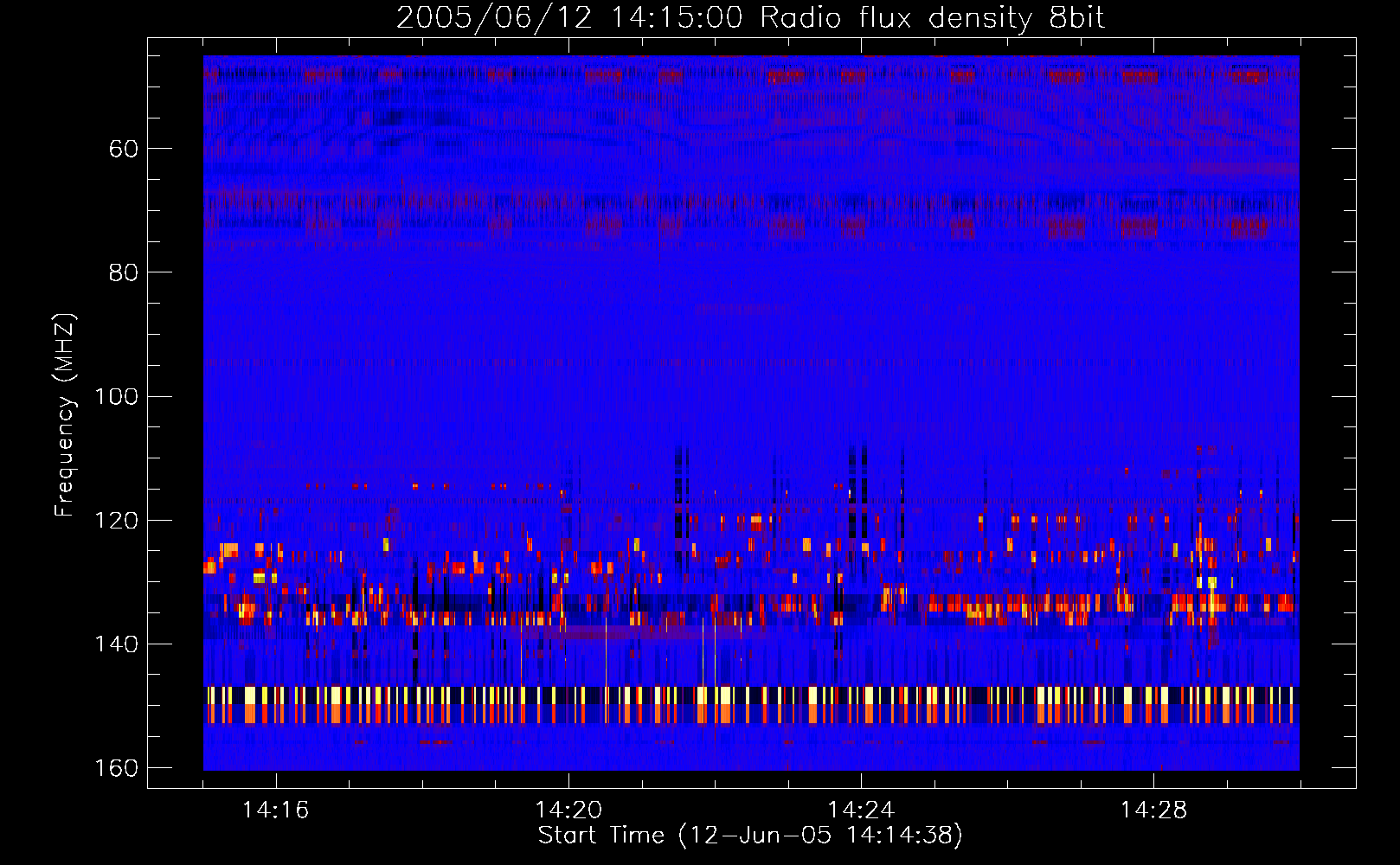
Task: Select the 160 frequency tick label
Action: point(116,768)
